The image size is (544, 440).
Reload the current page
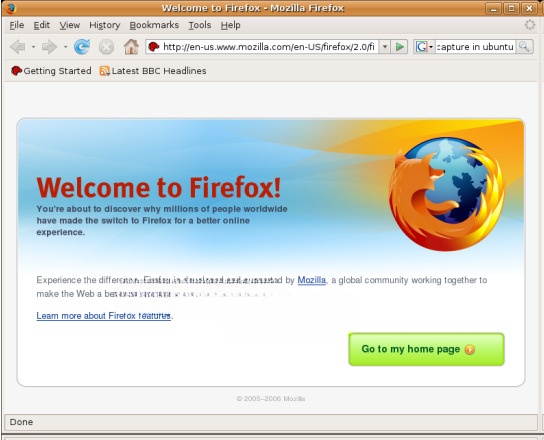[x=82, y=46]
